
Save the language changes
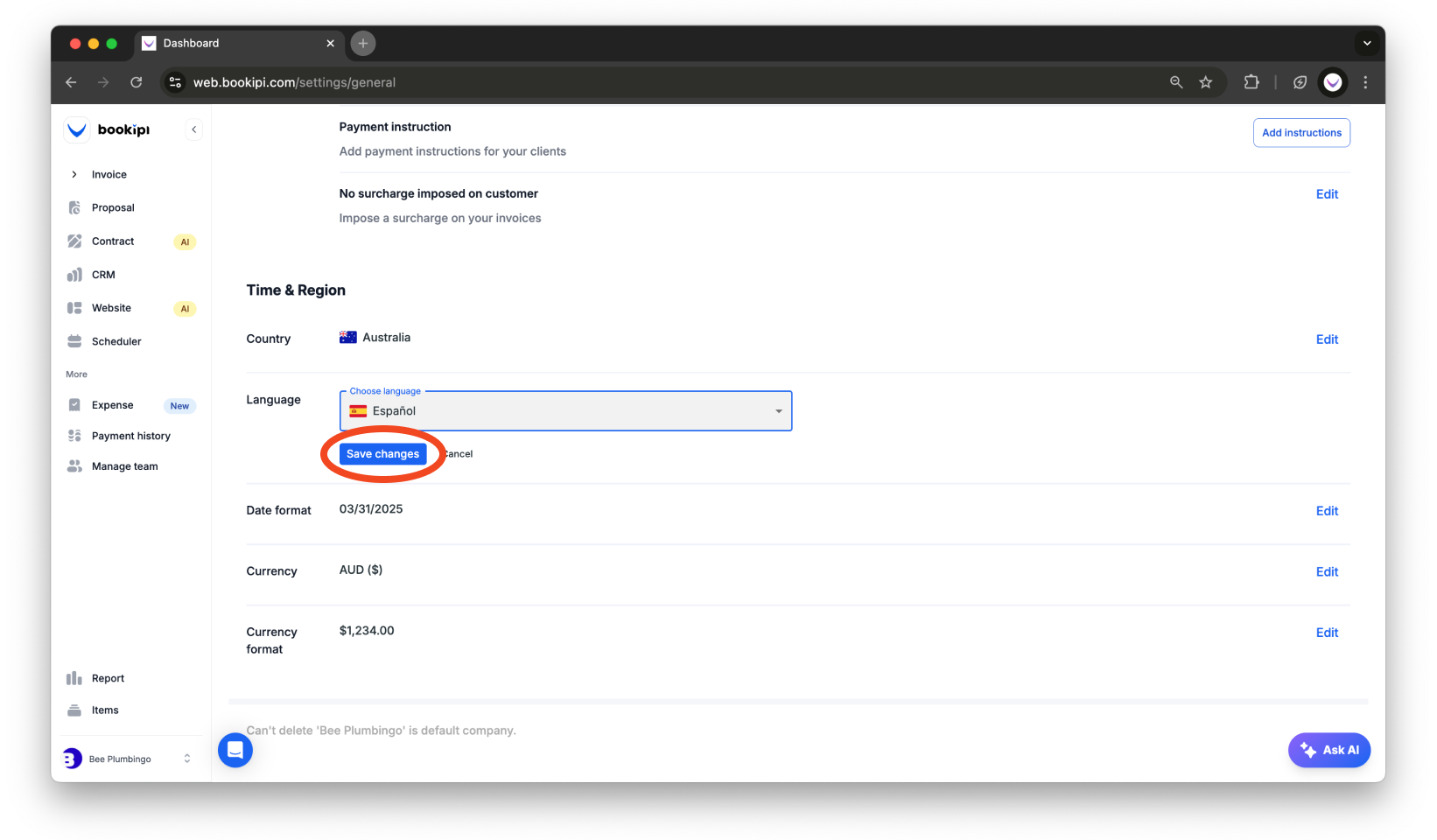point(382,453)
